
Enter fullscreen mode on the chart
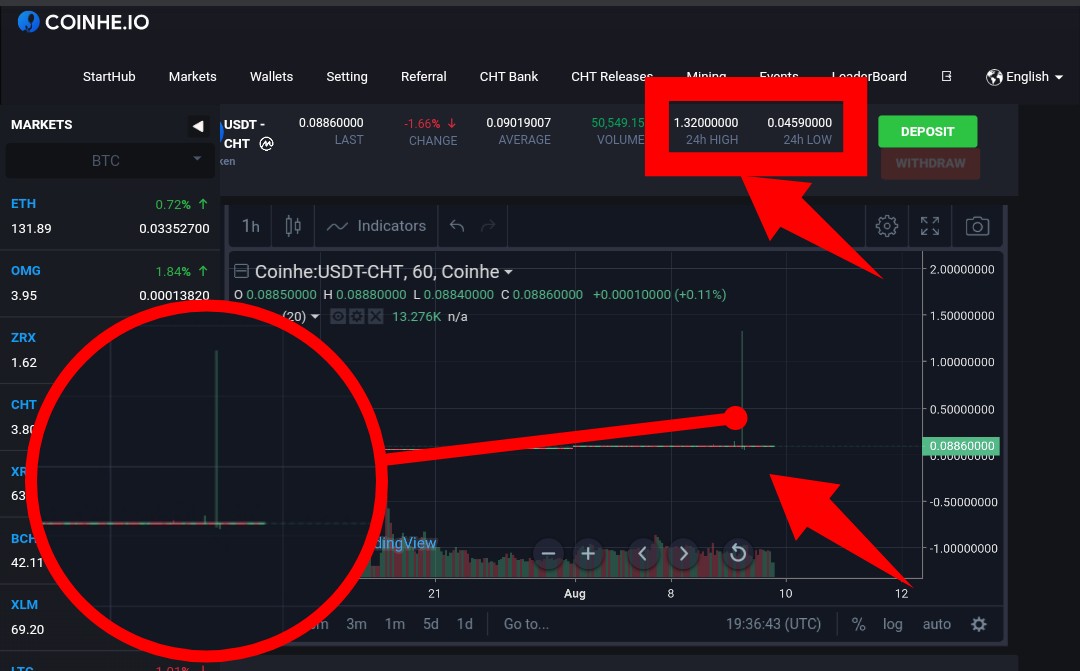tap(929, 226)
